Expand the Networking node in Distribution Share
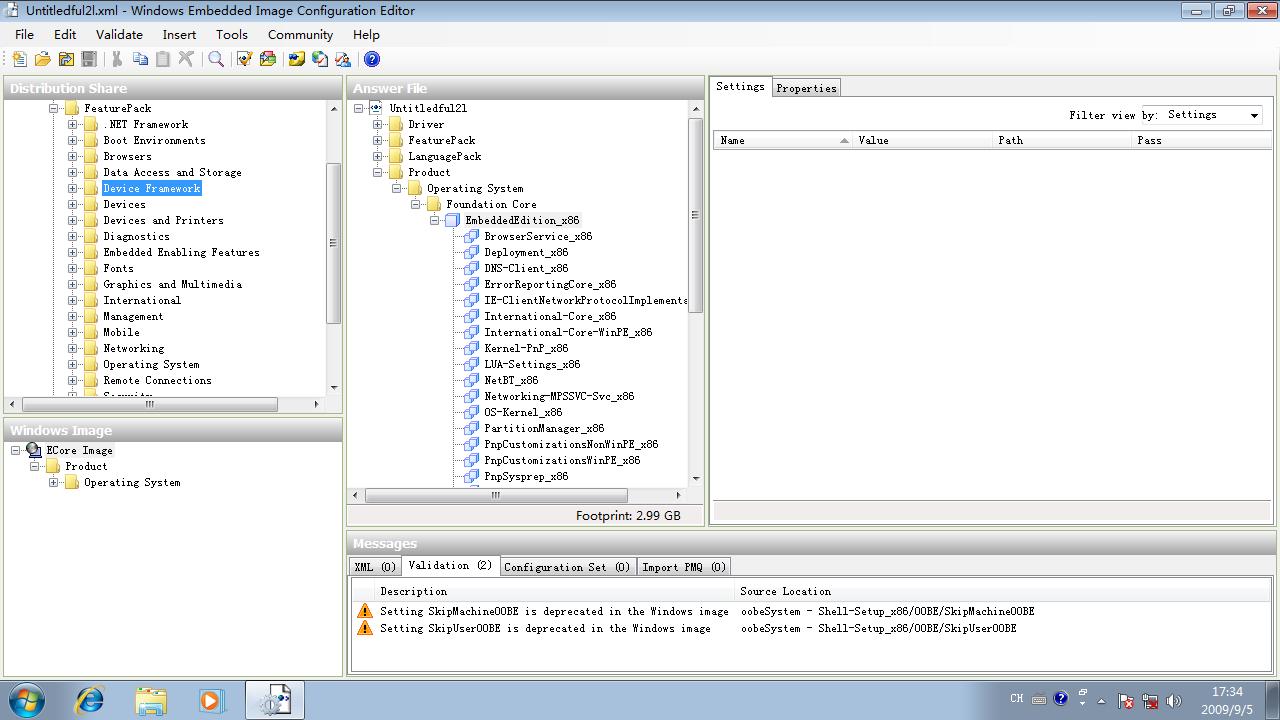The height and width of the screenshot is (720, 1280). [72, 349]
